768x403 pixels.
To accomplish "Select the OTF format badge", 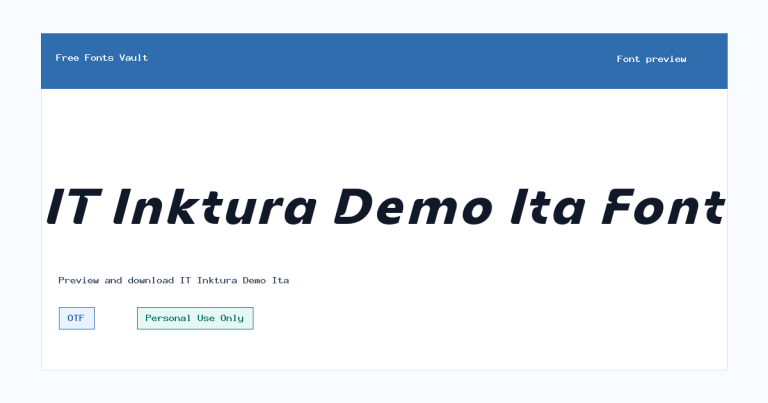I will point(77,318).
